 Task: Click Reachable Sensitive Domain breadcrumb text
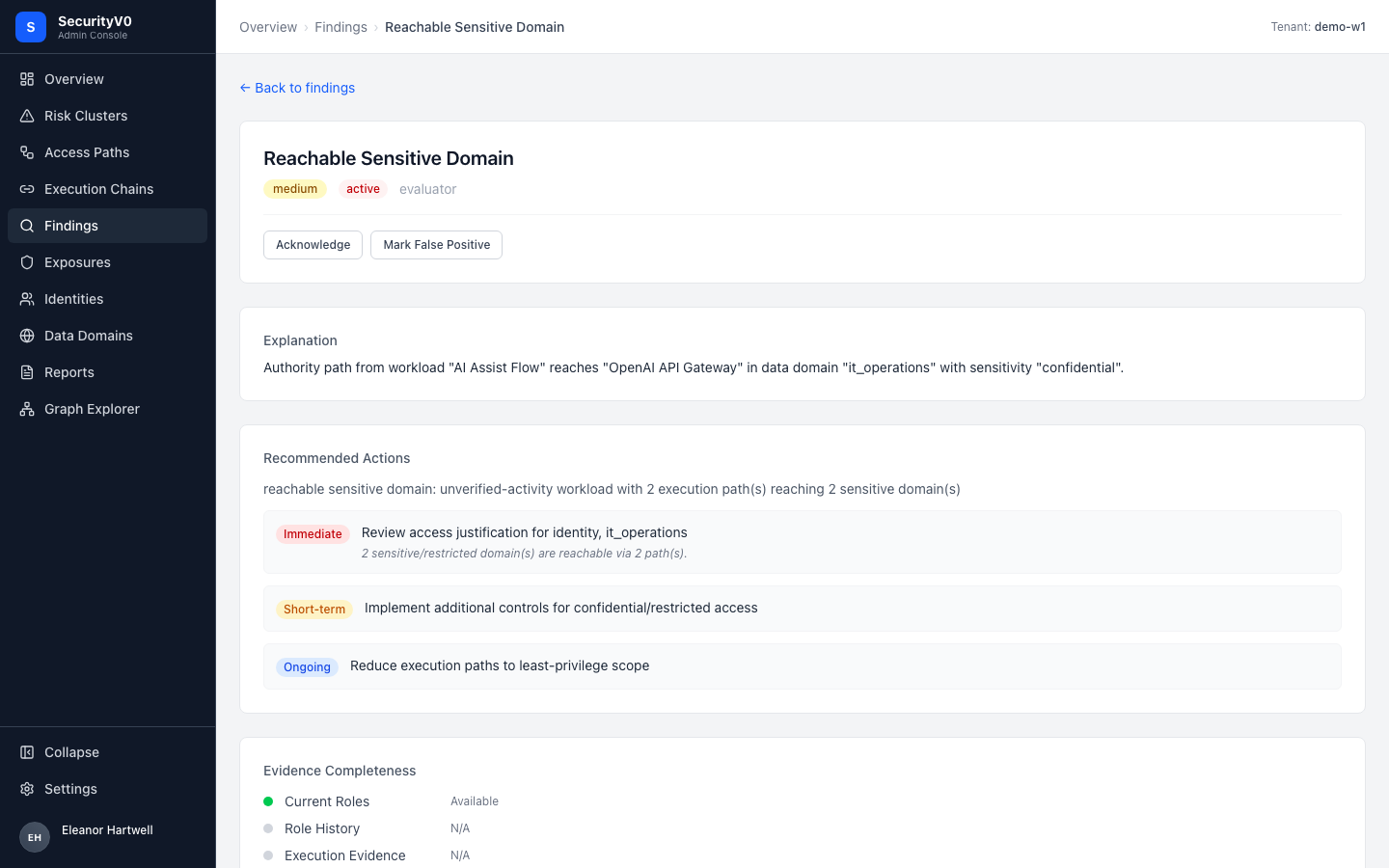pos(475,27)
